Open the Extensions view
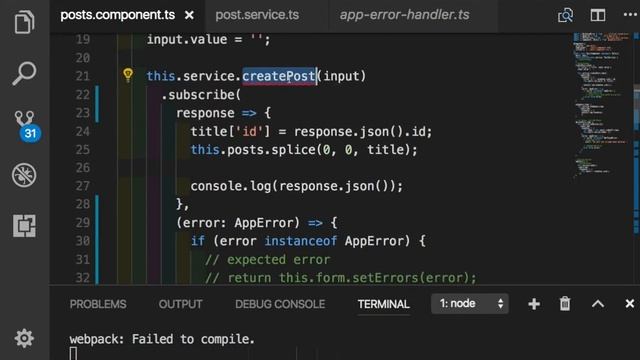The width and height of the screenshot is (640, 360). [x=24, y=226]
